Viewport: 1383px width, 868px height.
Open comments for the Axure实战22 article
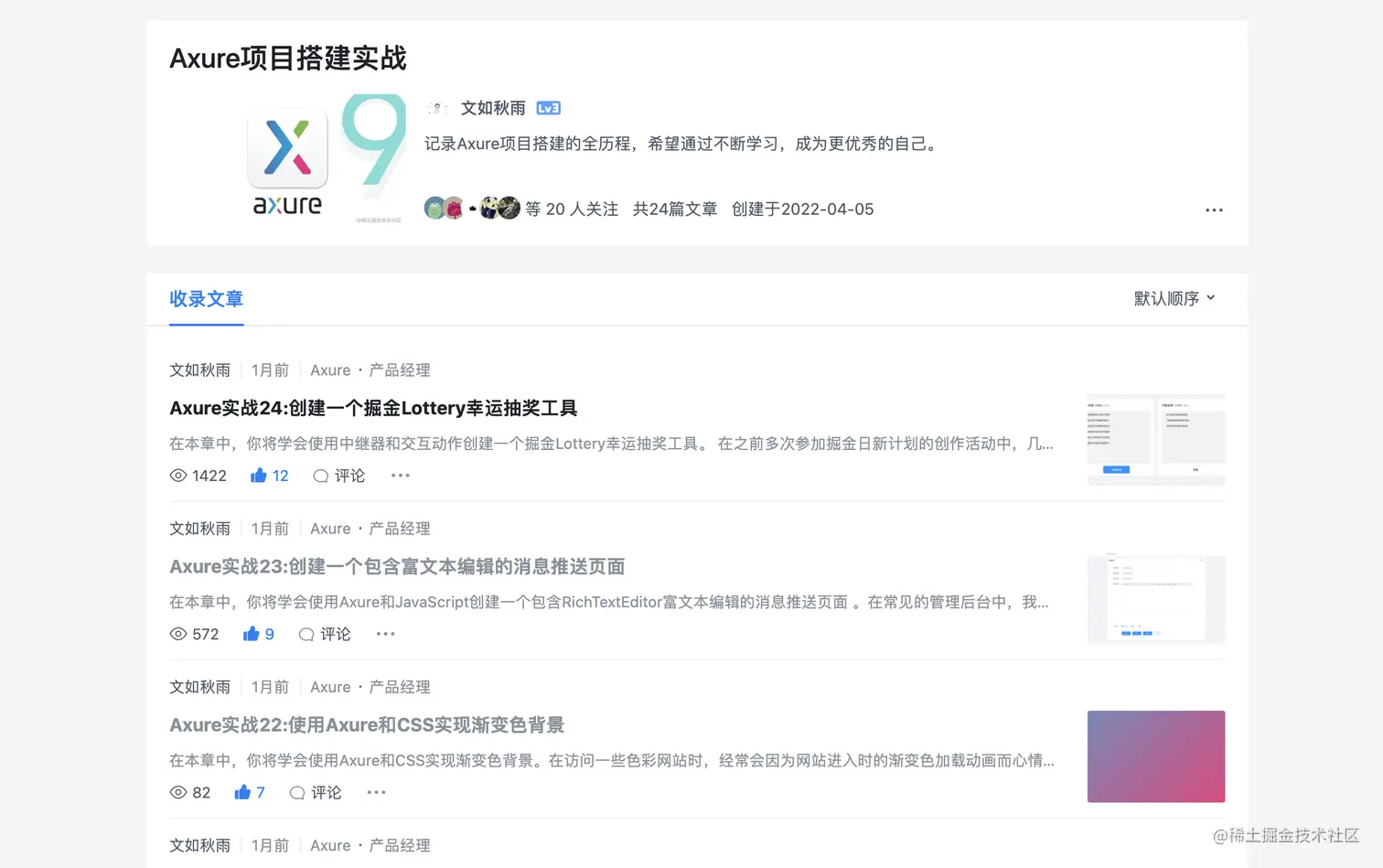point(316,792)
